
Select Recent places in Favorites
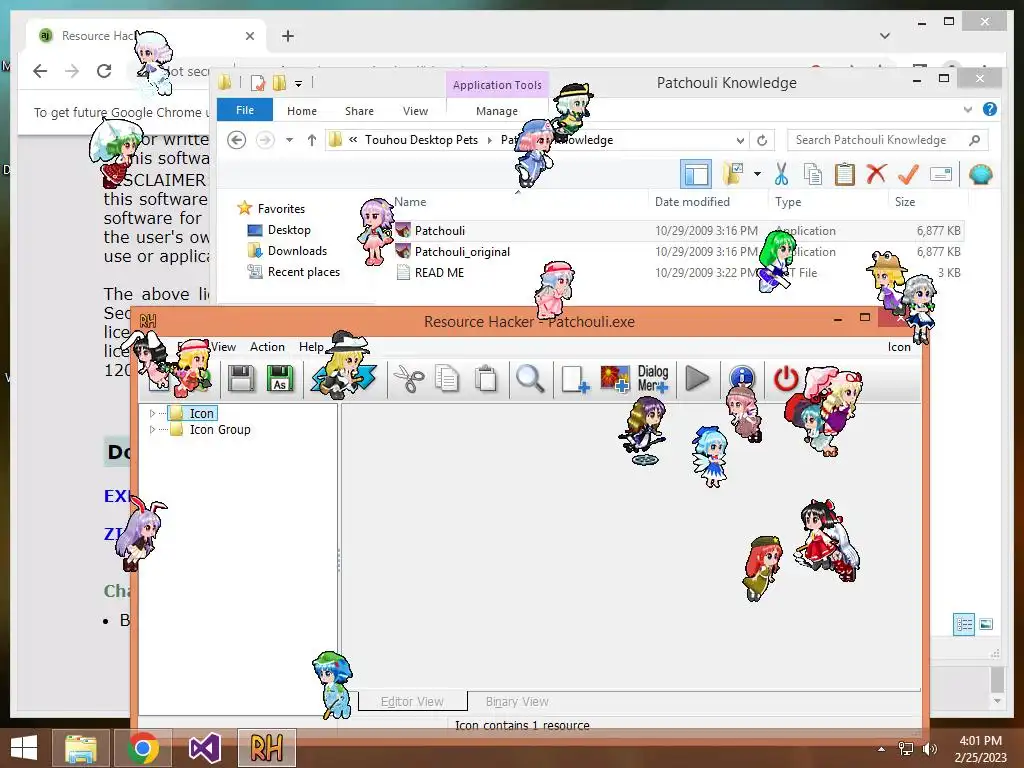(304, 272)
